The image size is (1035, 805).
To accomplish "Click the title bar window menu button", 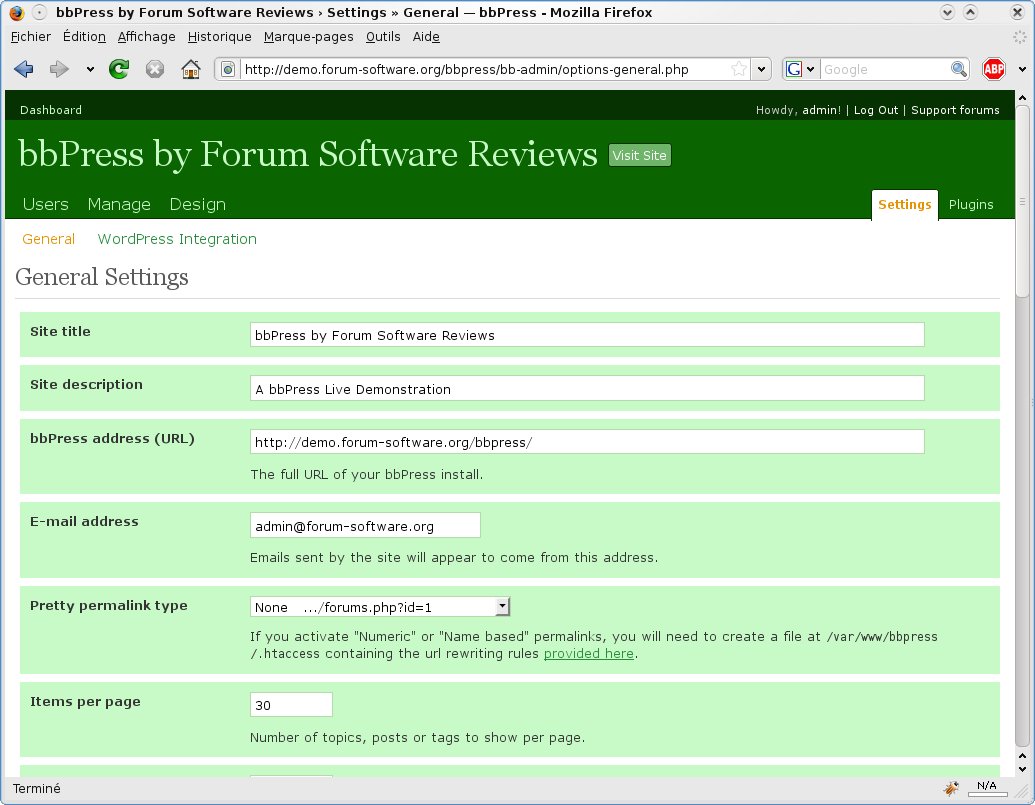I will [x=40, y=13].
